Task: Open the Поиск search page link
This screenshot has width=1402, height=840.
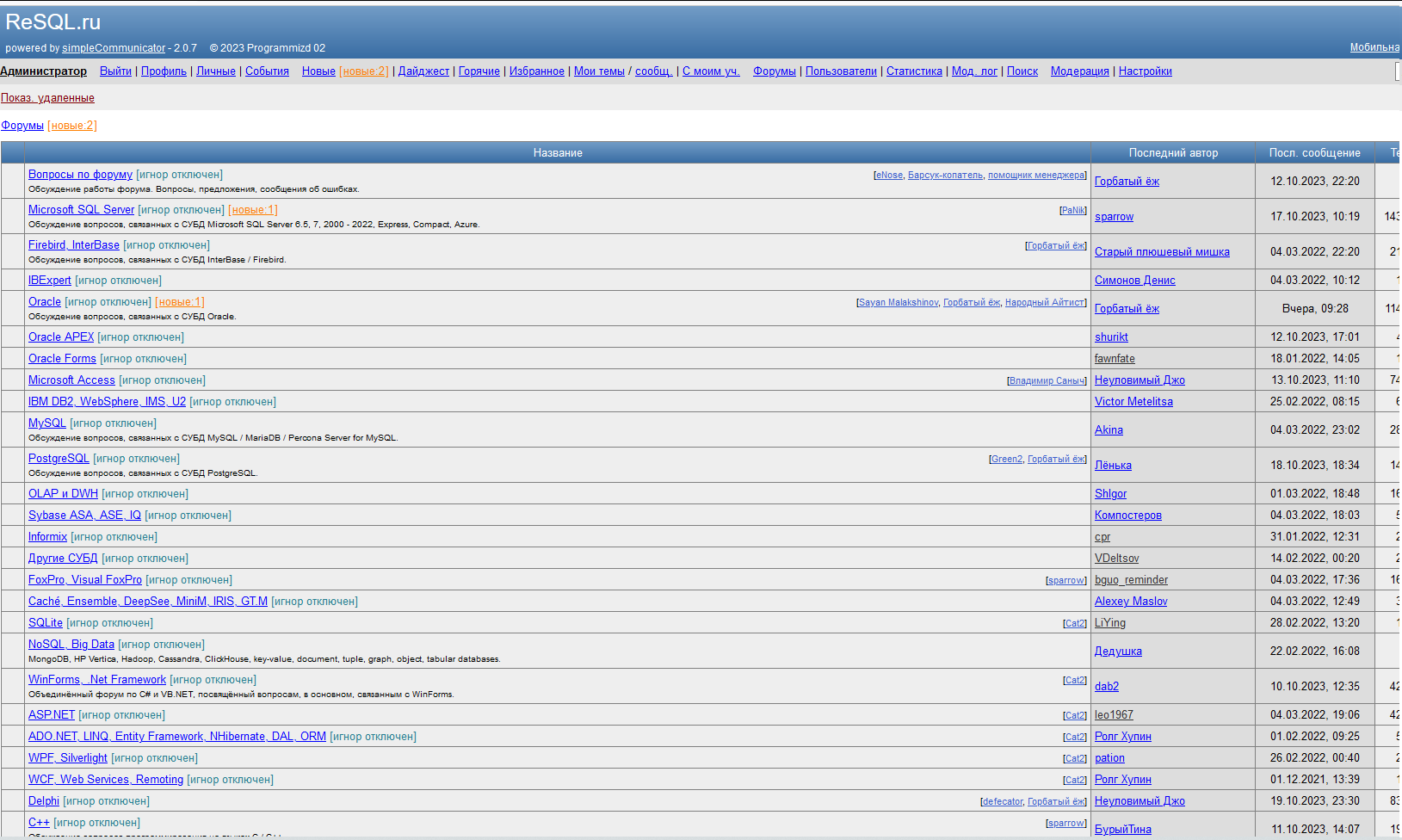Action: [1022, 71]
